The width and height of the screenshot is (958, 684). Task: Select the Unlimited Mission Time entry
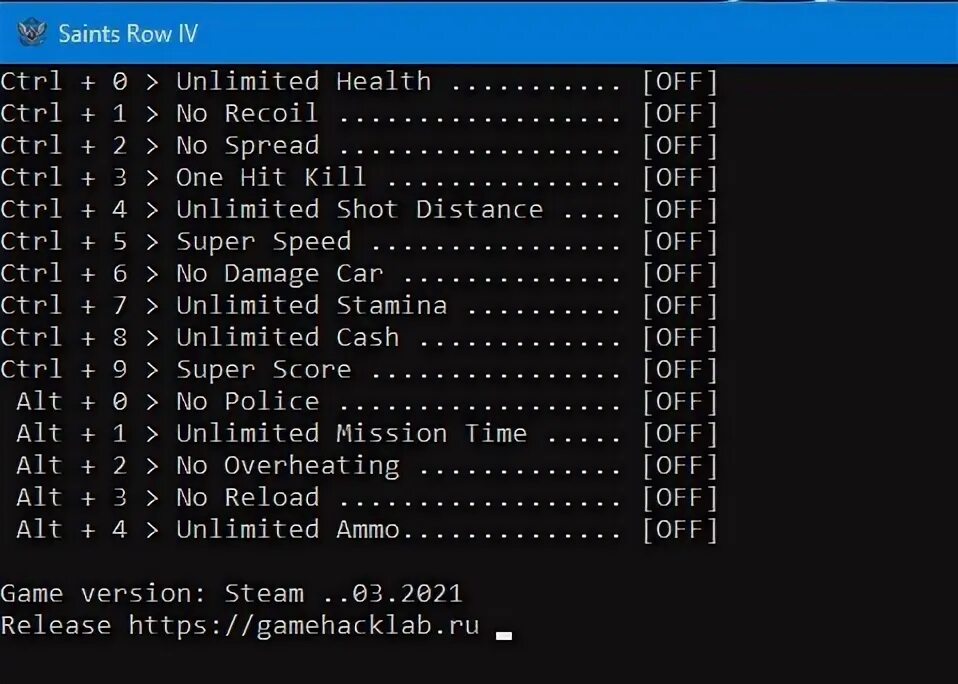tap(359, 434)
